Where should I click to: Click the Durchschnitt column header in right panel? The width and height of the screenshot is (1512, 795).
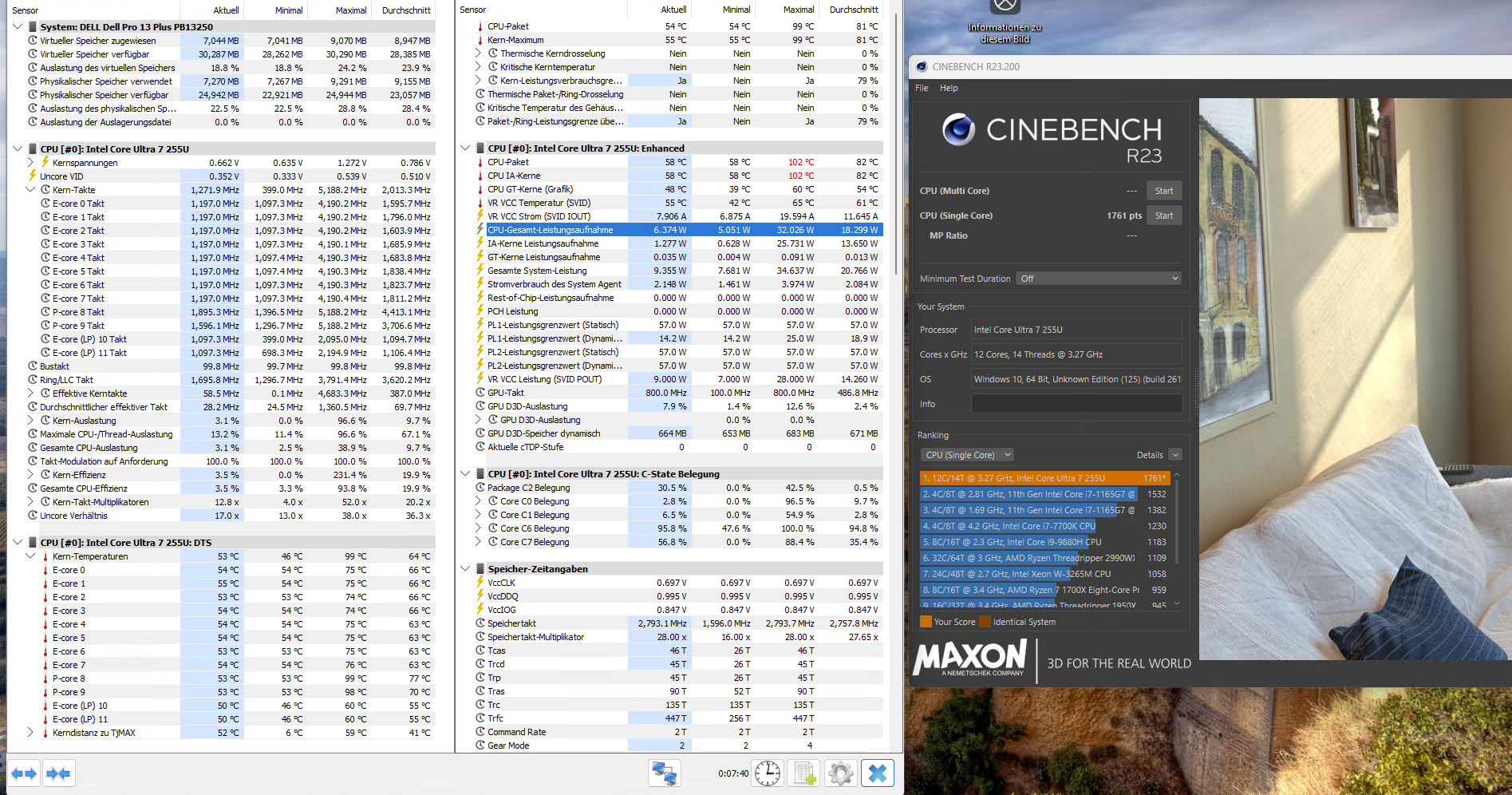coord(853,10)
